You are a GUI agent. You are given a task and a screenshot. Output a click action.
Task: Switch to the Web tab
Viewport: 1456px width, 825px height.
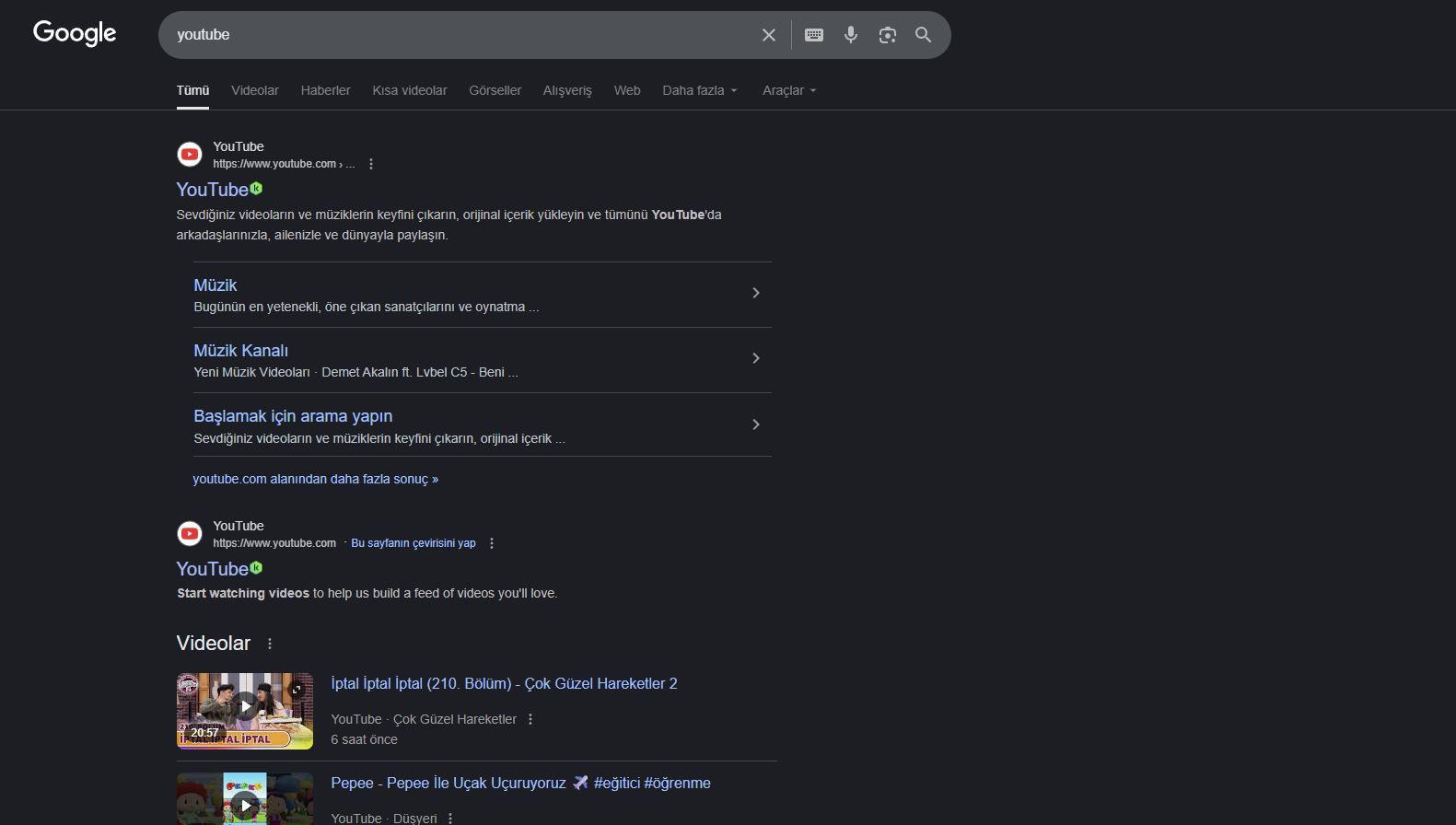[627, 90]
